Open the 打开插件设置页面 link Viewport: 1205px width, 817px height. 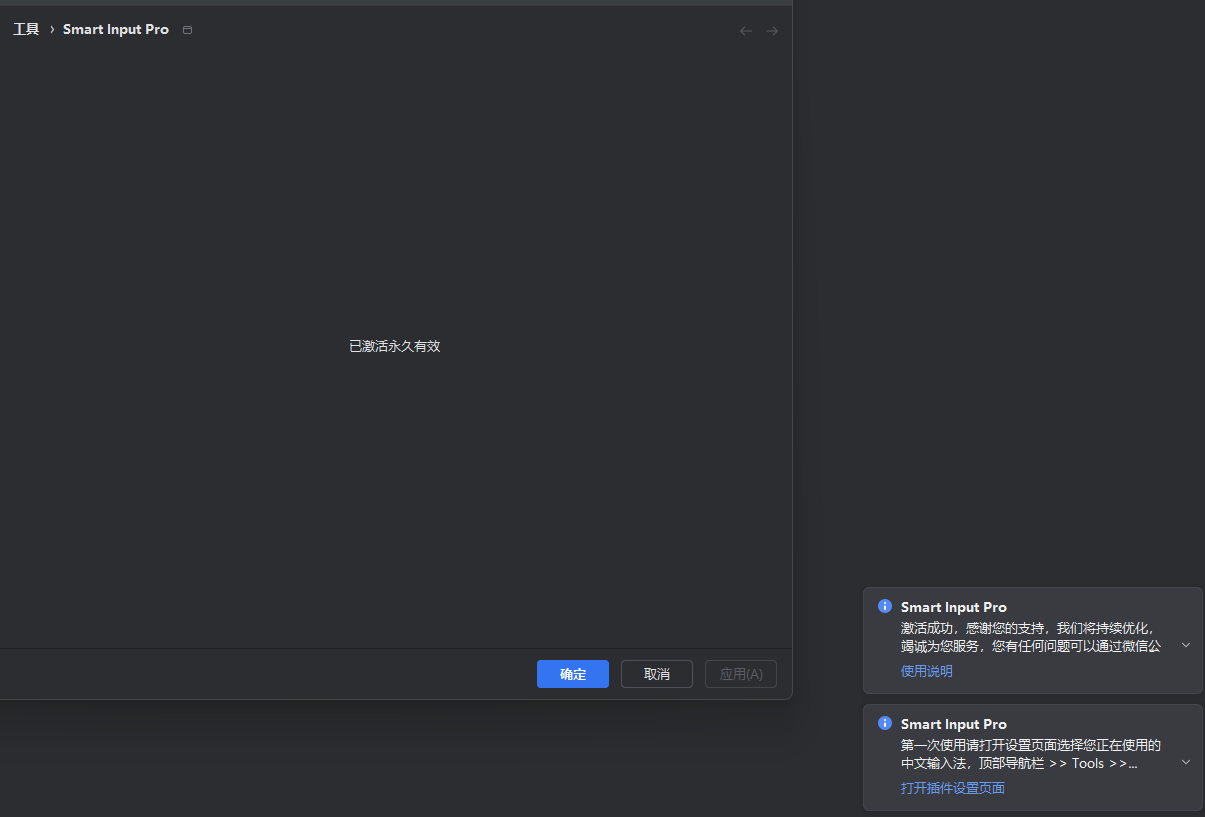point(953,788)
